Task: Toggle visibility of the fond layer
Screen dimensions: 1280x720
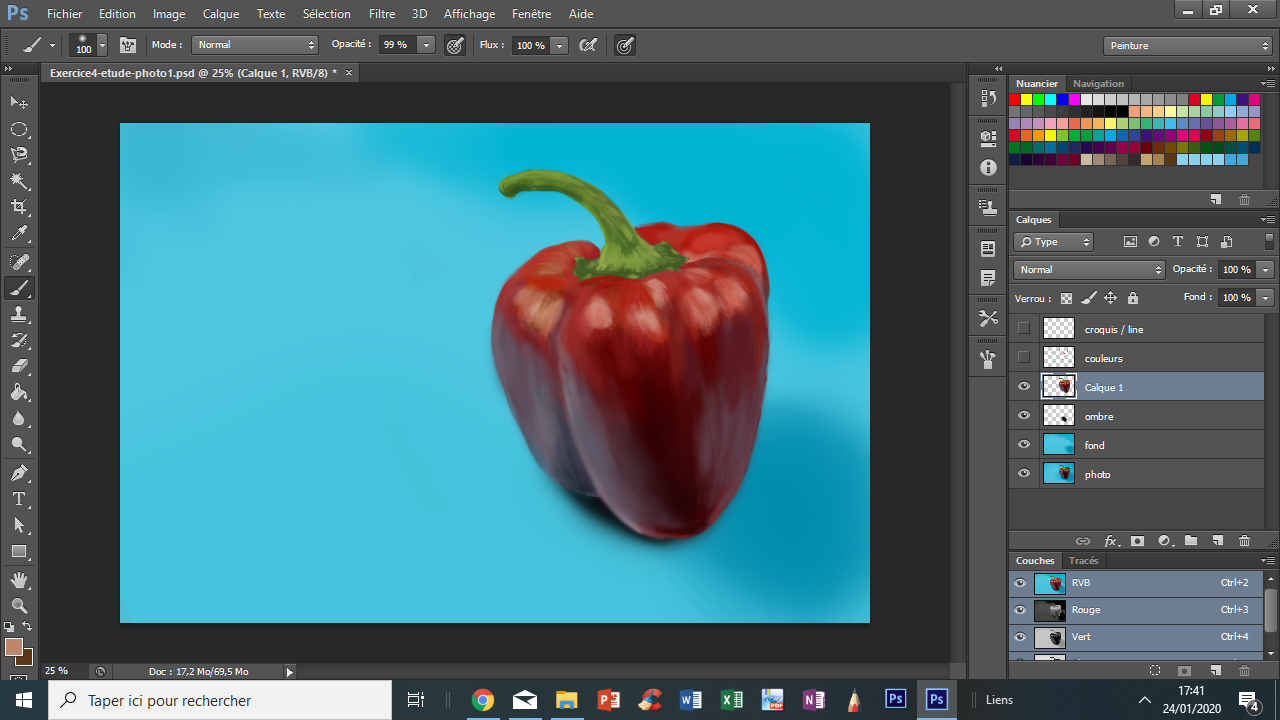Action: (1023, 444)
